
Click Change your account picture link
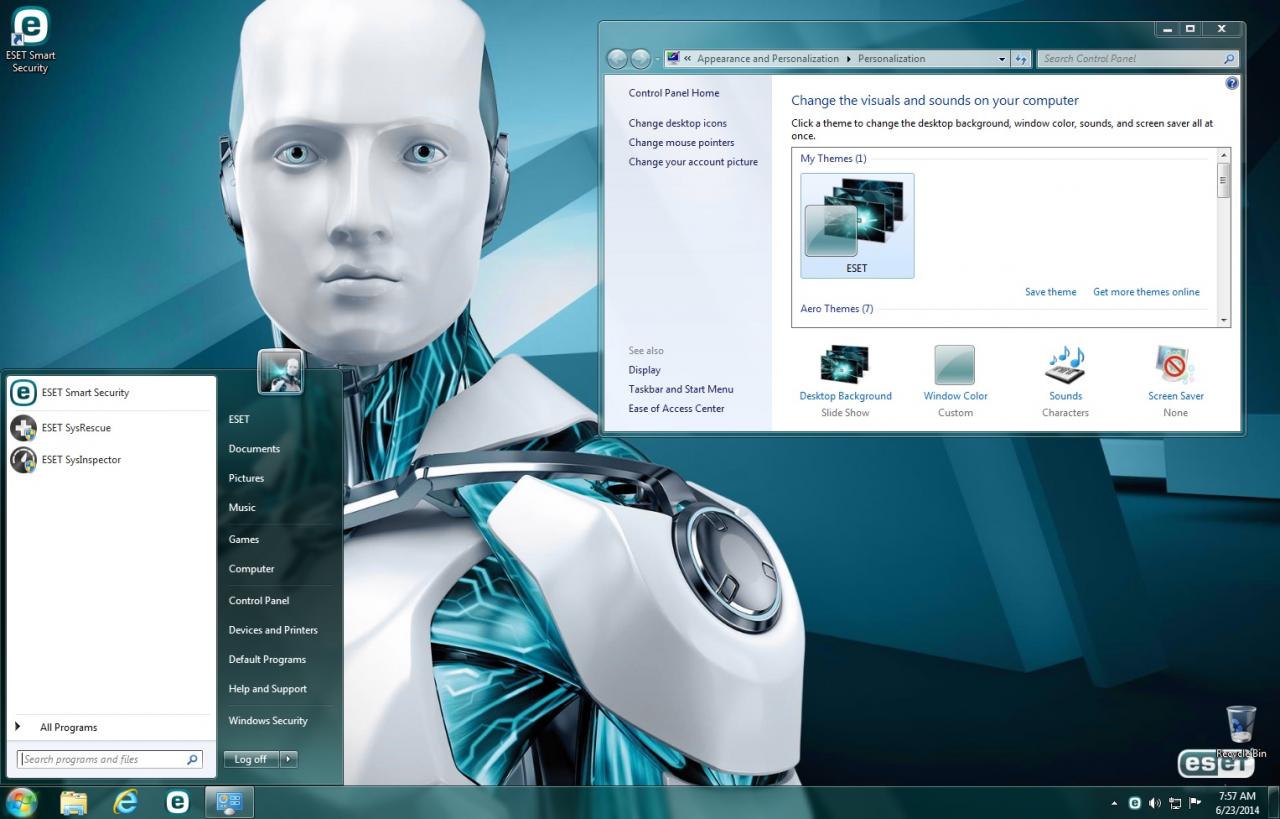[x=693, y=162]
